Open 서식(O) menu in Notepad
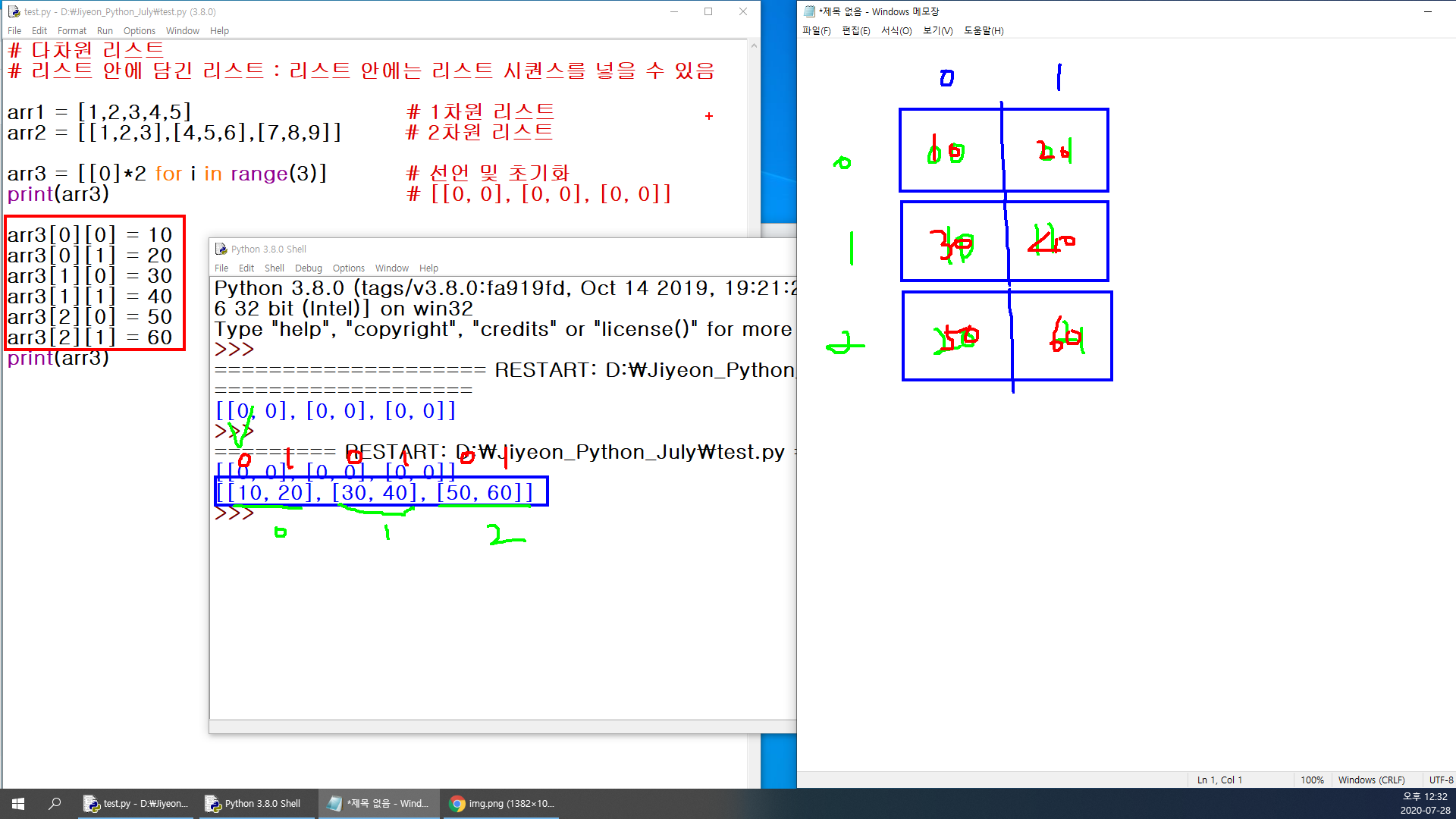Image resolution: width=1456 pixels, height=819 pixels. tap(896, 31)
